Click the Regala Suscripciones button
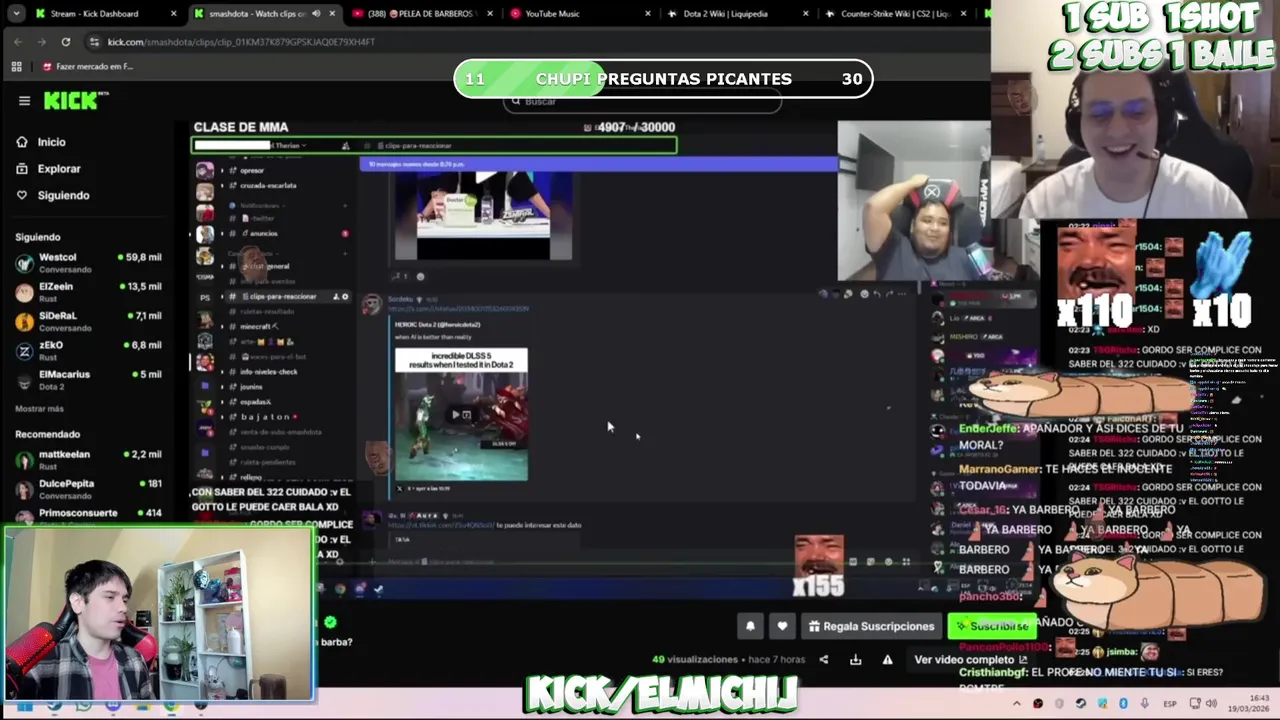The image size is (1280, 720). 871,626
